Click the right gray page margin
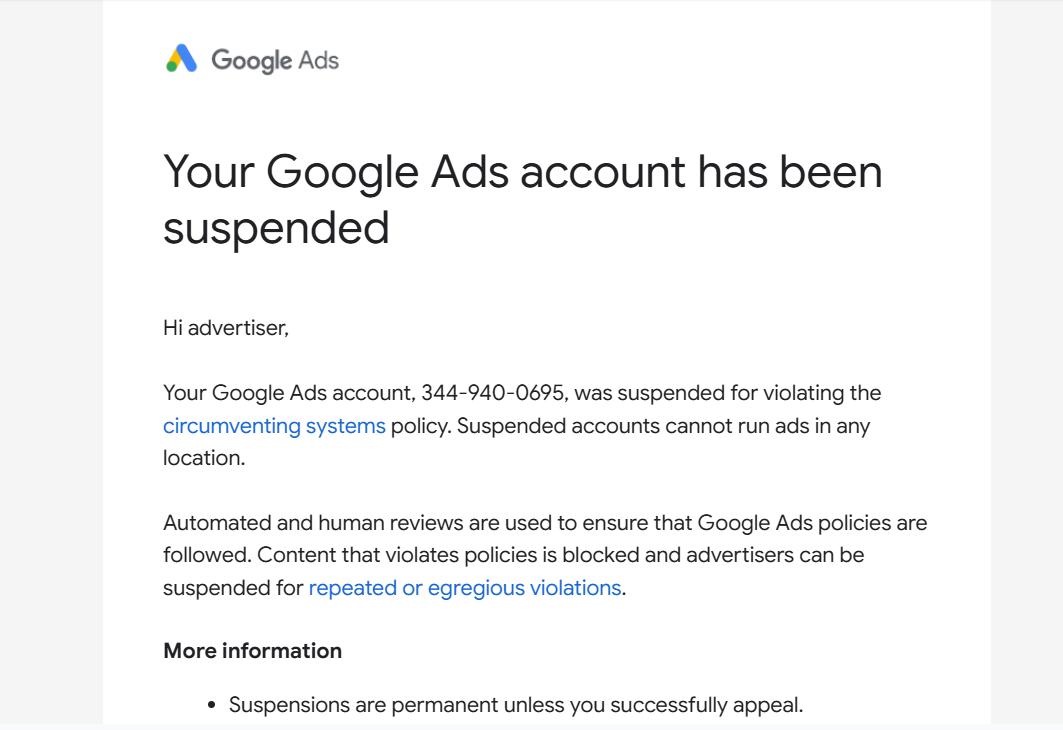Viewport: 1063px width, 730px height. (x=1026, y=360)
